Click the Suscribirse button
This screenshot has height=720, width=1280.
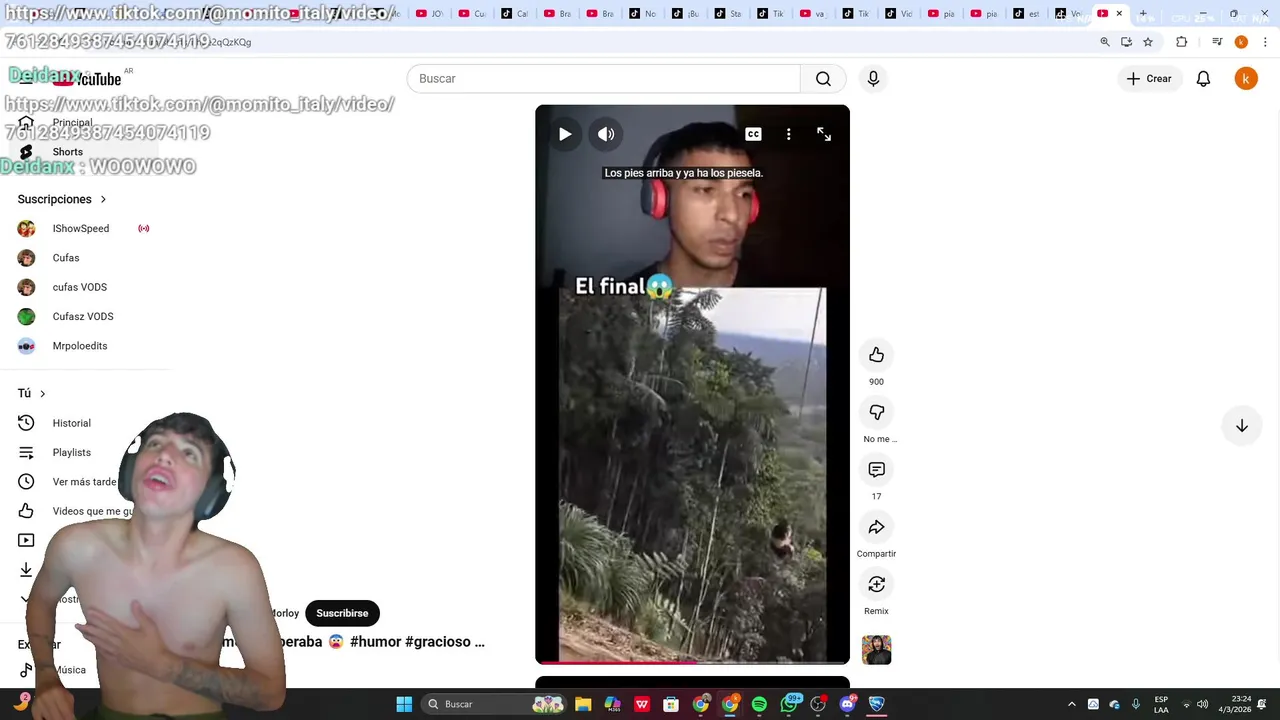[x=342, y=613]
